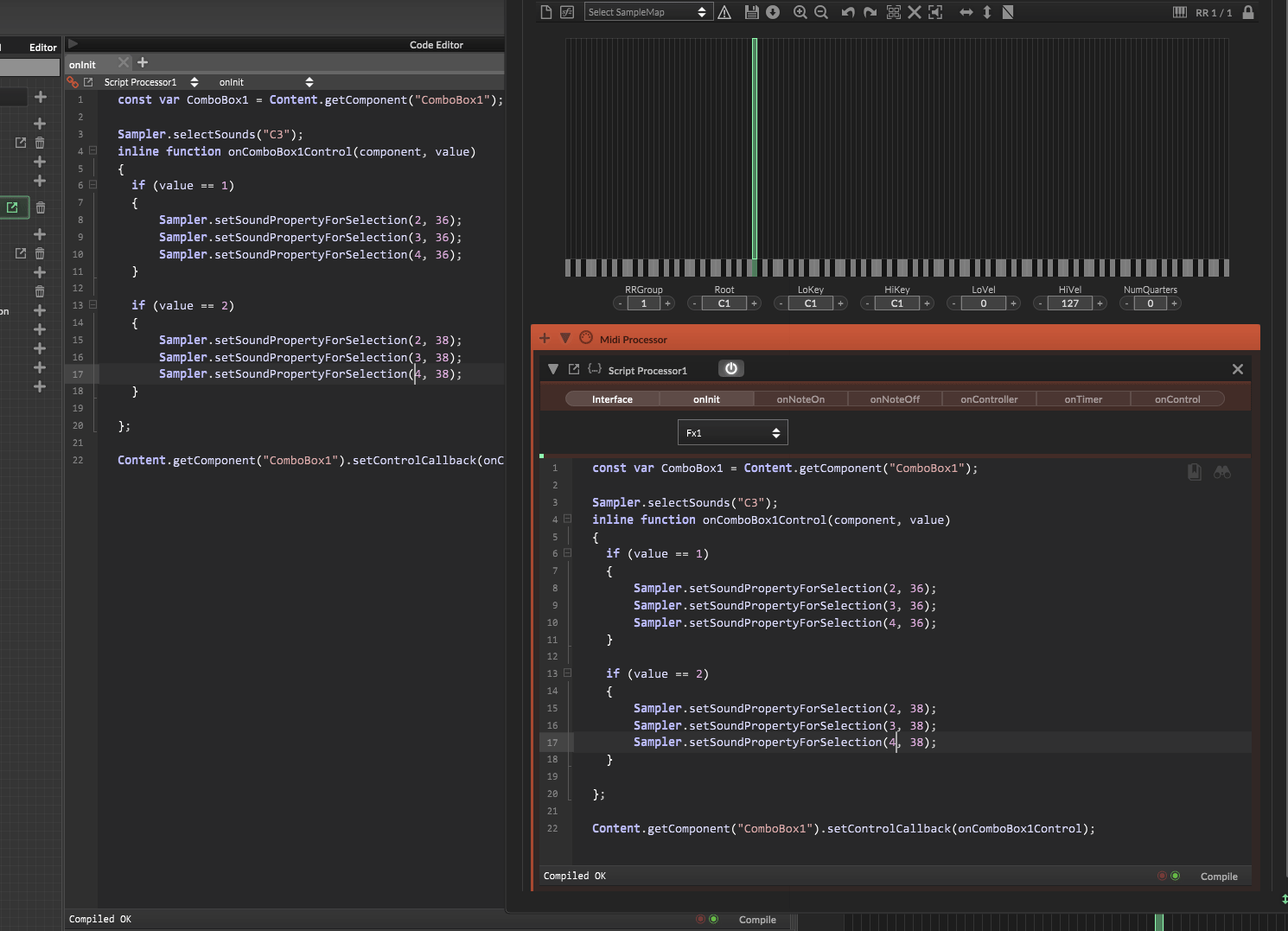The image size is (1288, 931).
Task: Click the MIDI icon in Midi Processor header
Action: [x=586, y=338]
